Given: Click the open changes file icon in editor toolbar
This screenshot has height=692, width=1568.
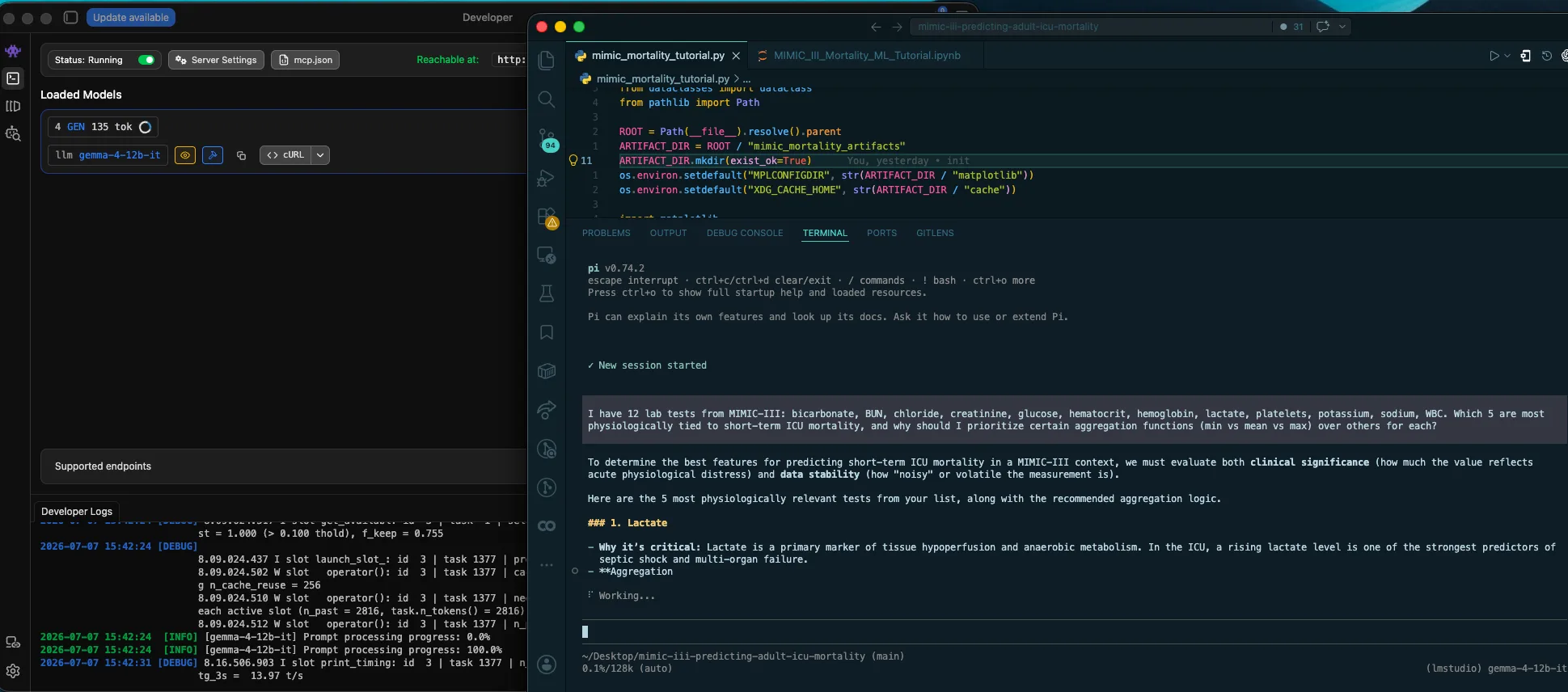Looking at the screenshot, I should [1525, 56].
